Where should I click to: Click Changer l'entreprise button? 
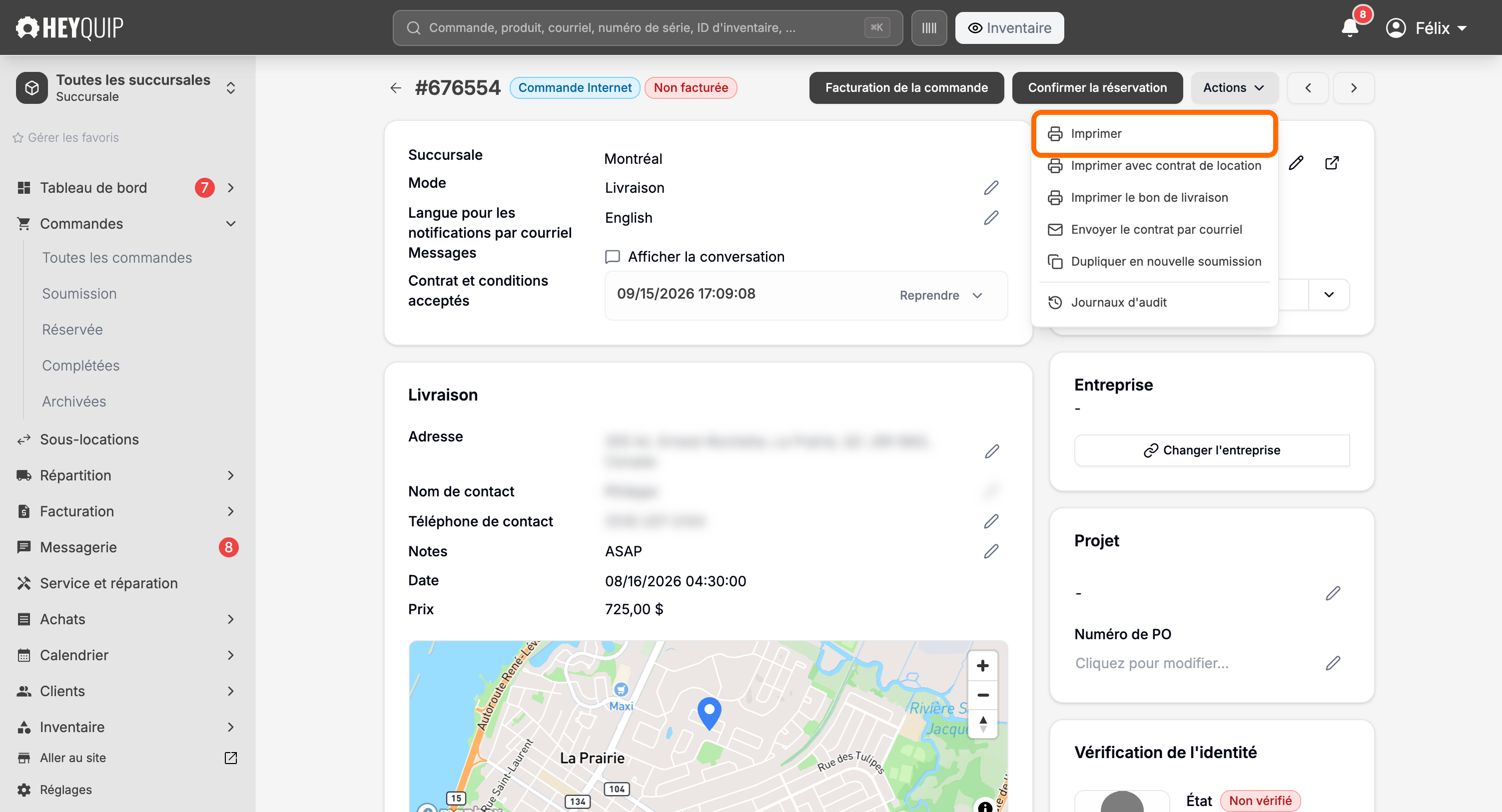coord(1212,450)
